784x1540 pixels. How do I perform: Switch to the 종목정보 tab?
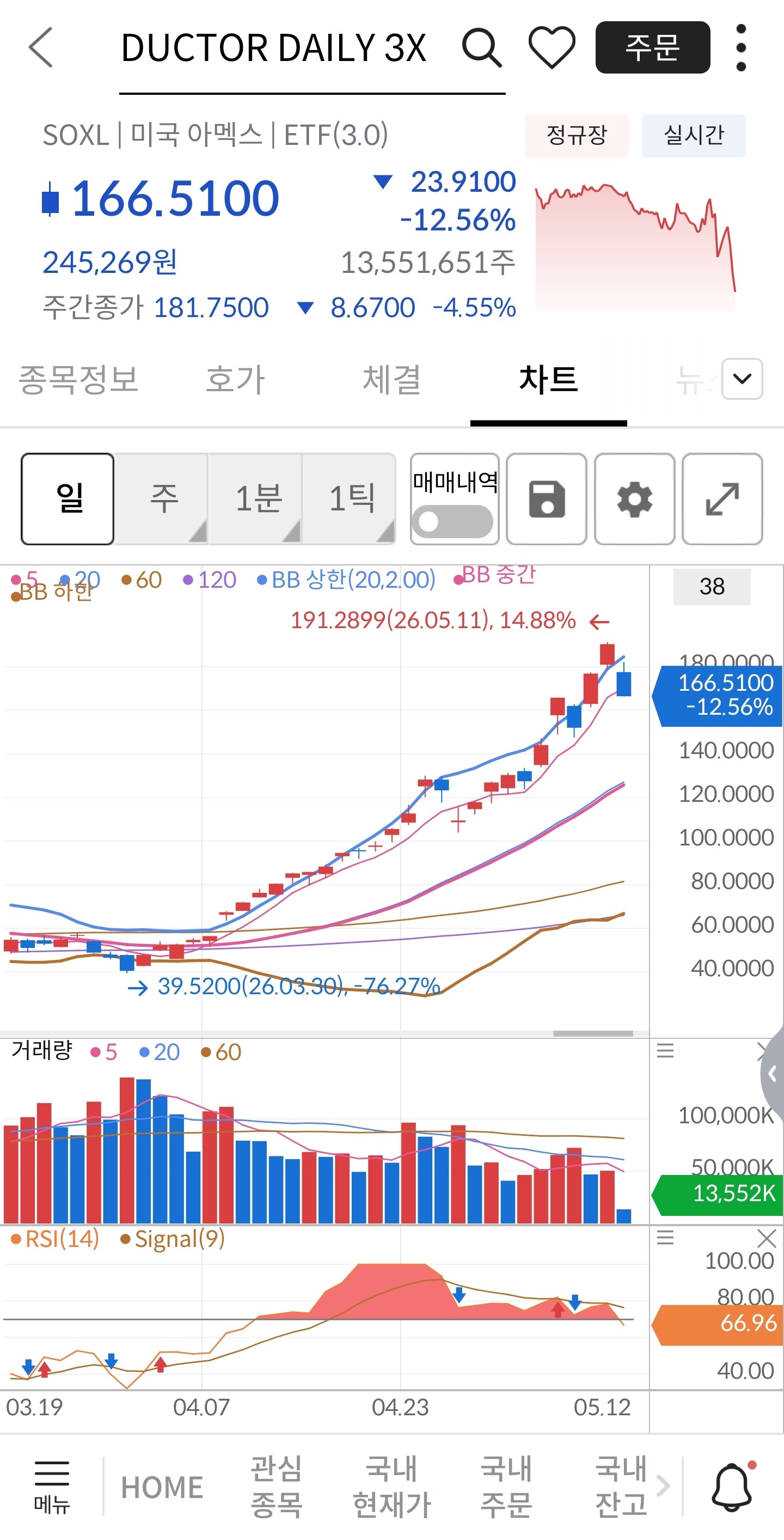[x=78, y=379]
